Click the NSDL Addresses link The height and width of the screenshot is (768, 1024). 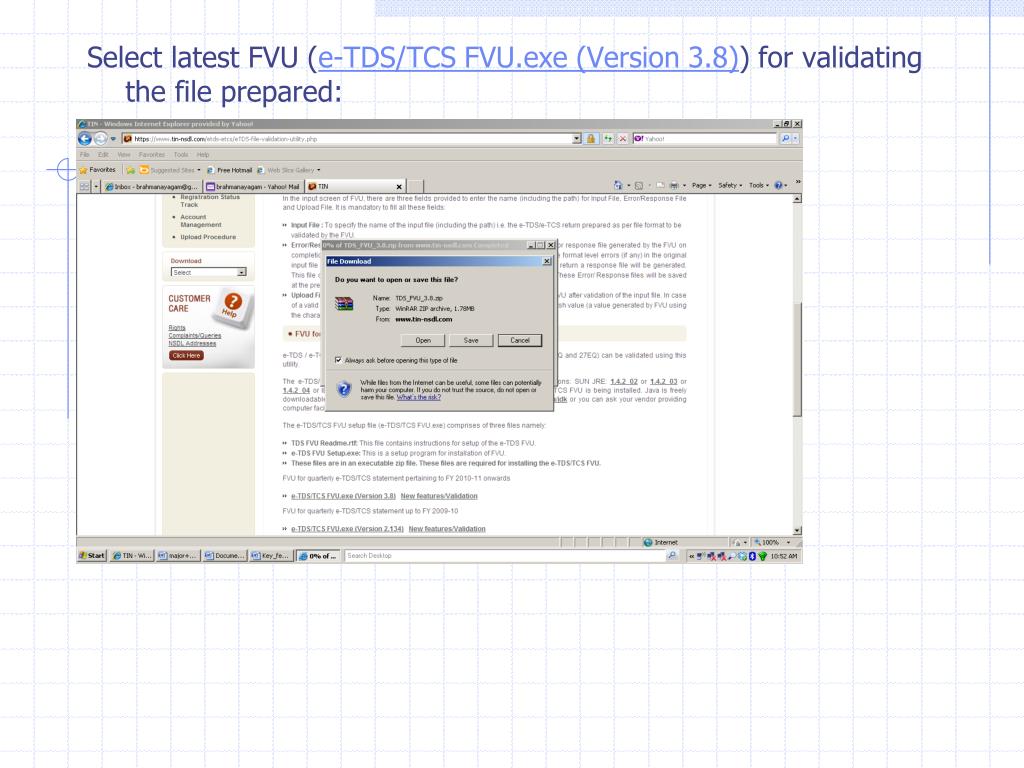[x=192, y=344]
